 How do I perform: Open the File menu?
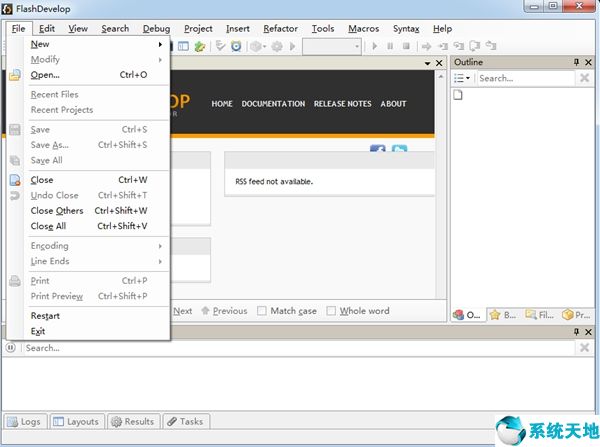click(x=18, y=29)
